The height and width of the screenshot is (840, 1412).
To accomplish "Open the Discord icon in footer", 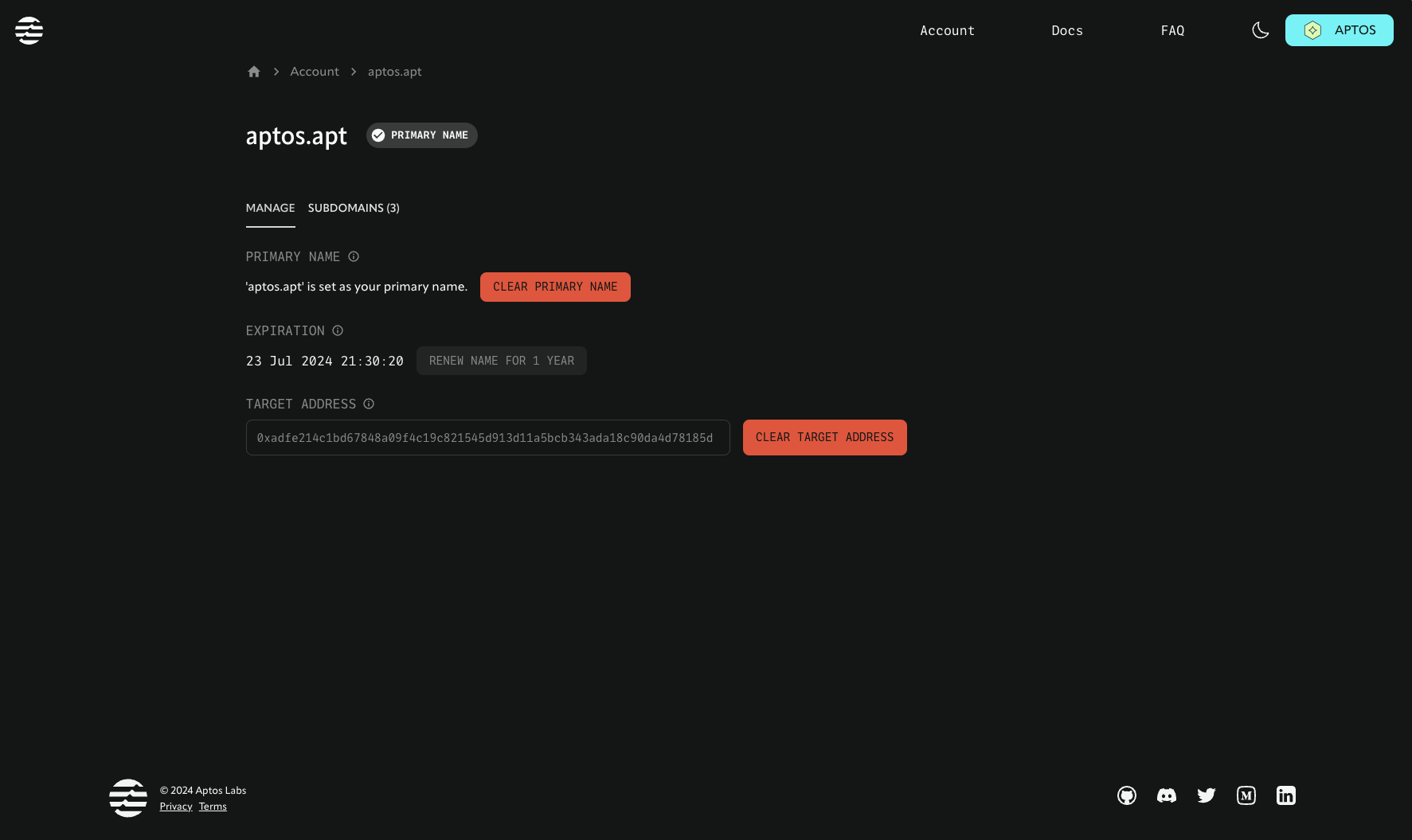I will pos(1167,795).
